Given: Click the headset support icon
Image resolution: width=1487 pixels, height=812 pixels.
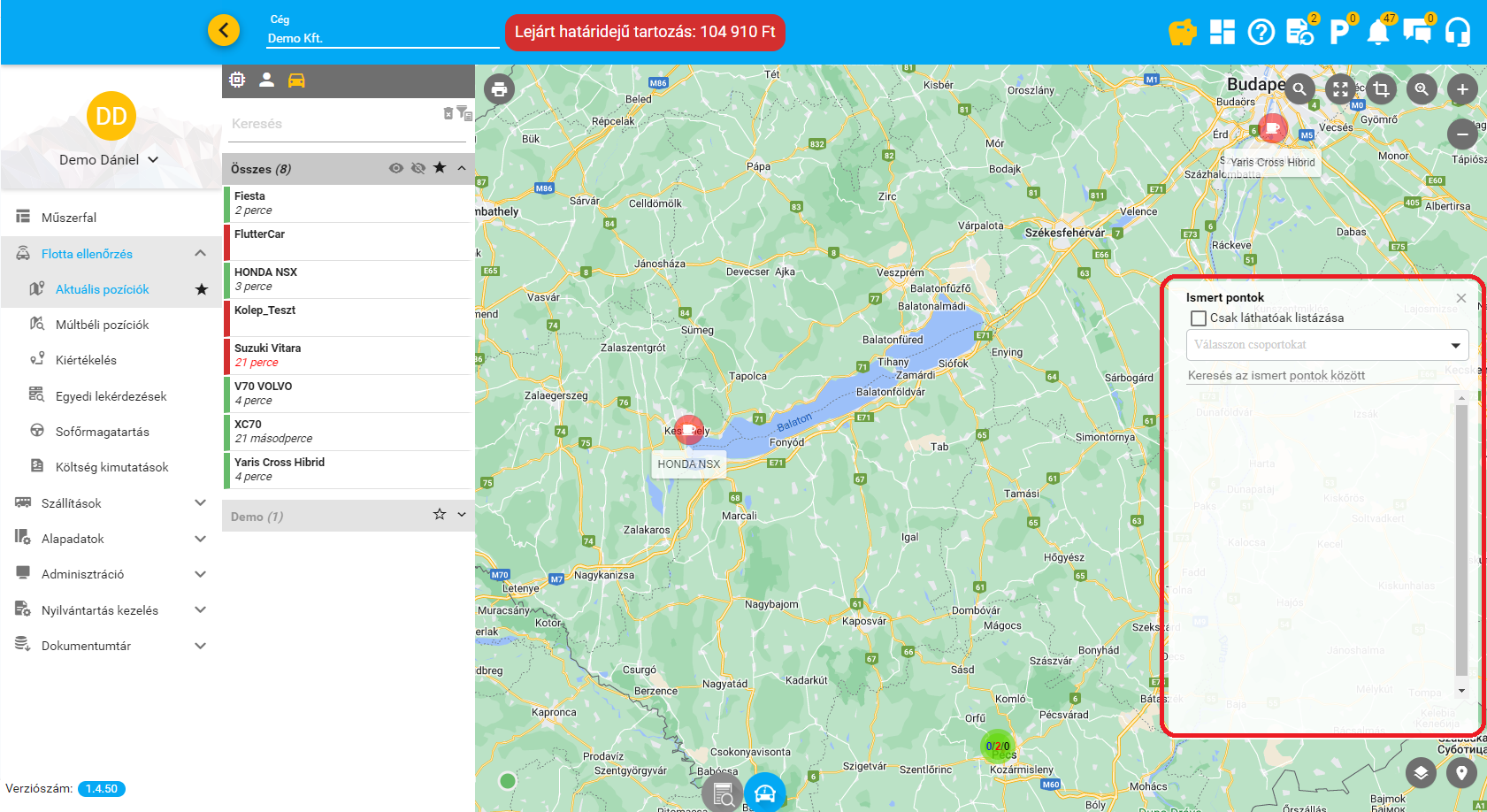Looking at the screenshot, I should tap(1457, 33).
